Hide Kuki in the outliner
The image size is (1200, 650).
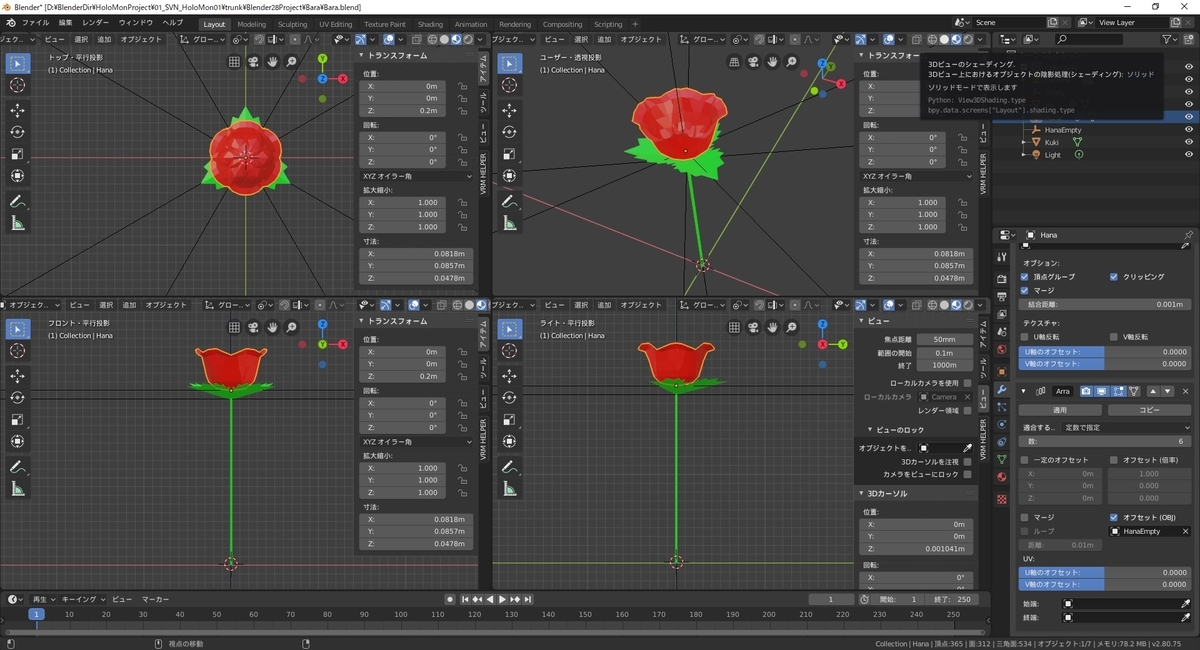tap(1189, 142)
